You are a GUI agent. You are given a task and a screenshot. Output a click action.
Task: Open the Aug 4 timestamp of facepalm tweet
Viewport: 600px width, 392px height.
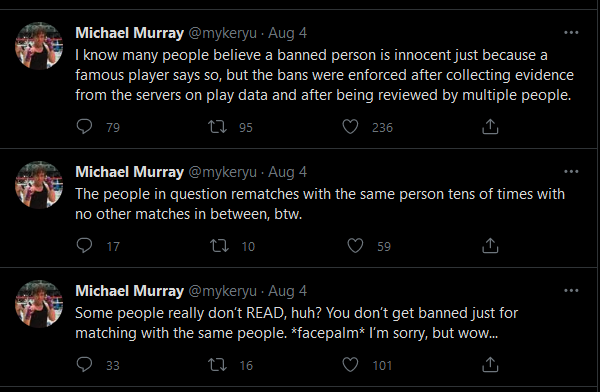[287, 291]
